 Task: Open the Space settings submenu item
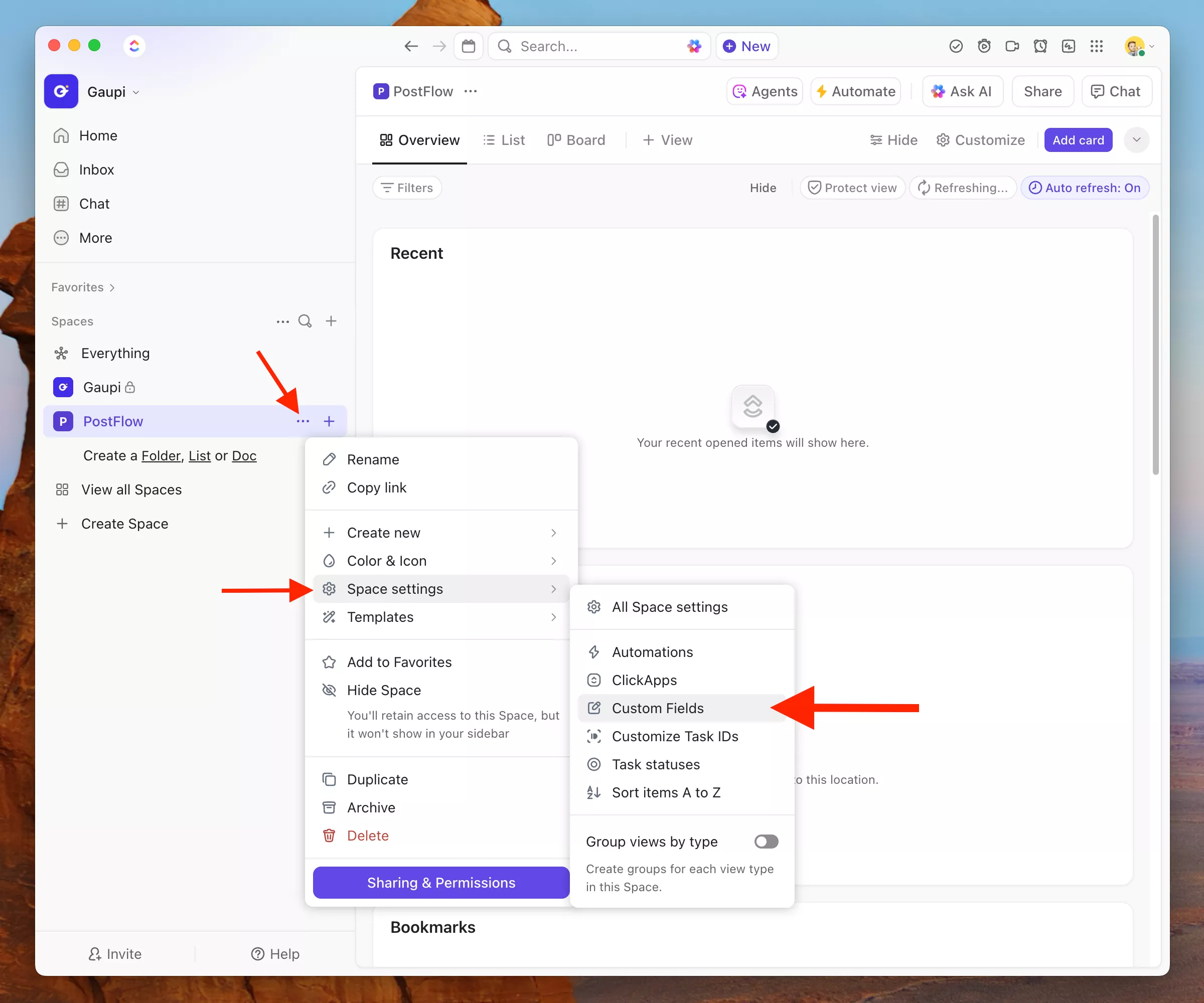(441, 589)
